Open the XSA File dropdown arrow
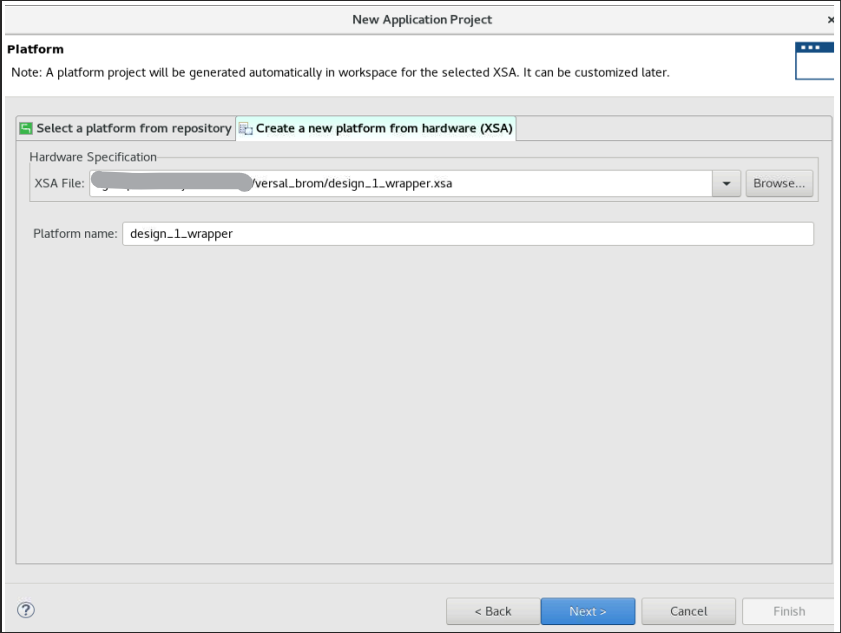The height and width of the screenshot is (633, 841). click(725, 183)
